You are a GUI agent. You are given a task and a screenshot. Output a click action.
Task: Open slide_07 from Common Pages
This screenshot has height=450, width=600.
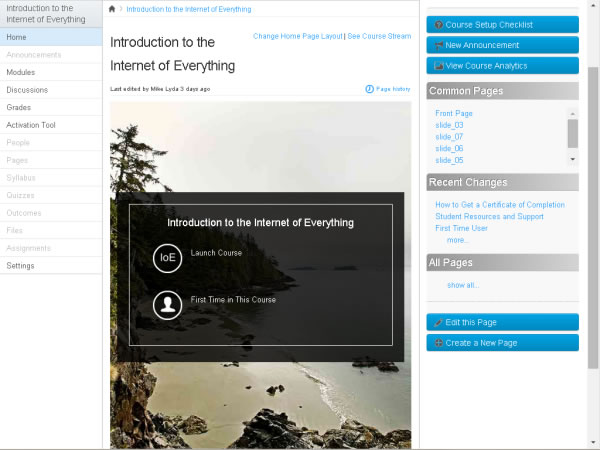[449, 125]
